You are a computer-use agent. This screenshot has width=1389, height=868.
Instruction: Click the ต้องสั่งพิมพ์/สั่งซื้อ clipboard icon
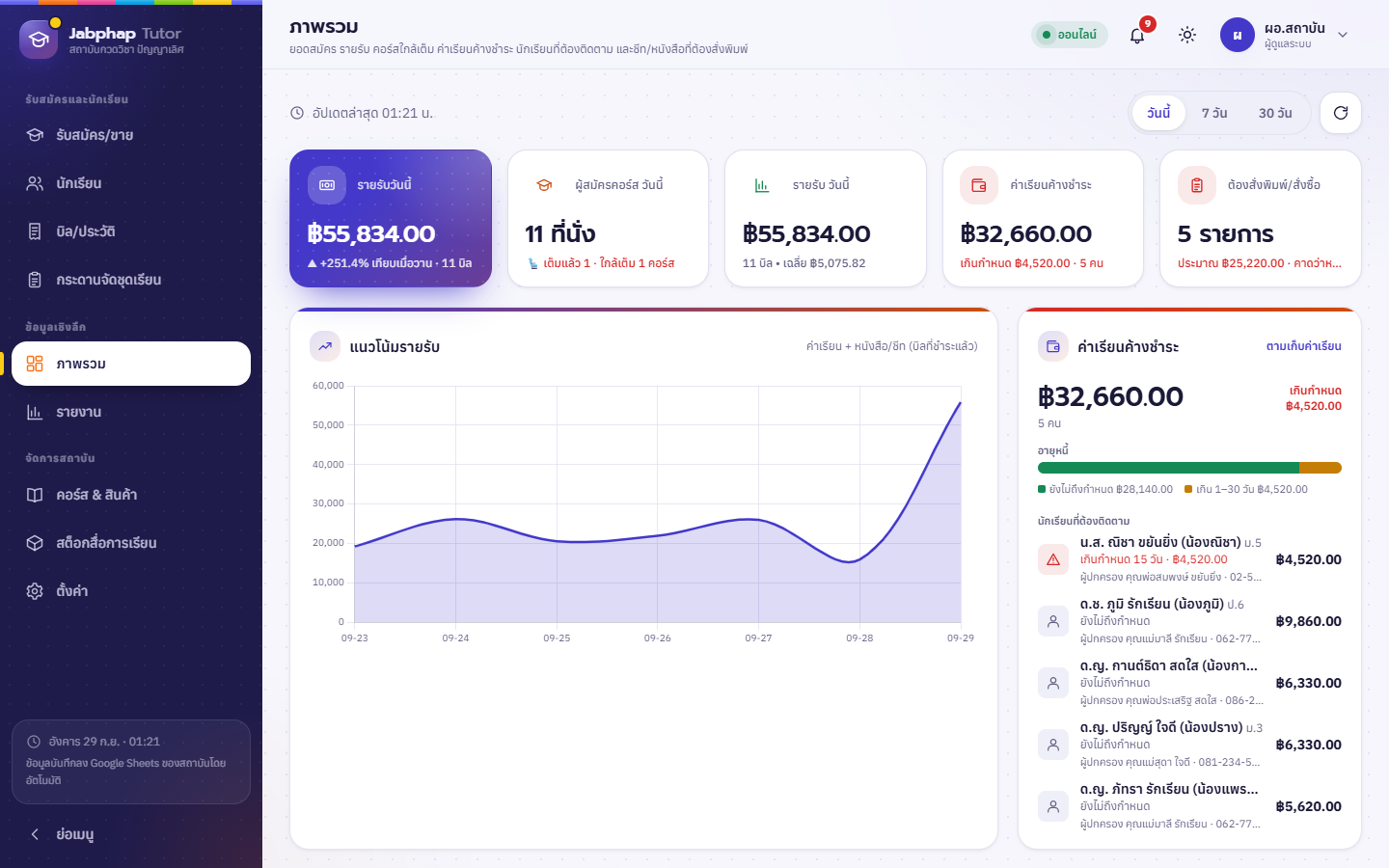pyautogui.click(x=1197, y=185)
